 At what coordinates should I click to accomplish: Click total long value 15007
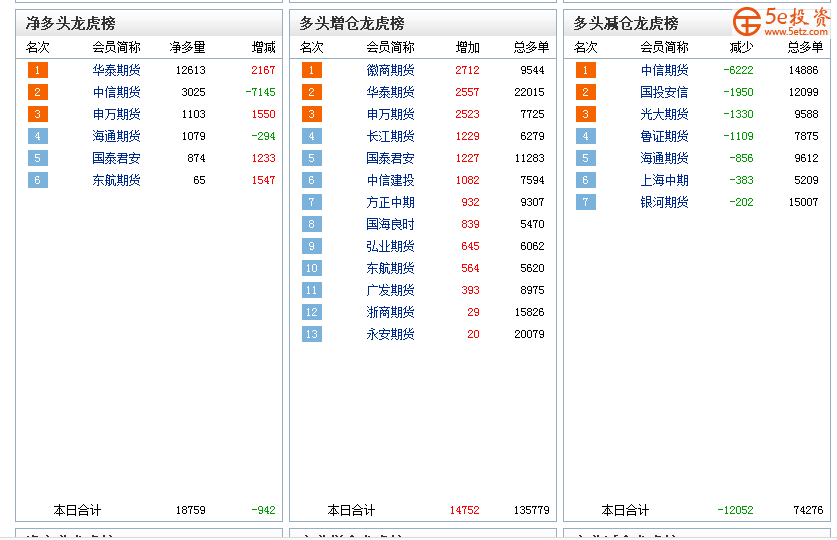[803, 202]
